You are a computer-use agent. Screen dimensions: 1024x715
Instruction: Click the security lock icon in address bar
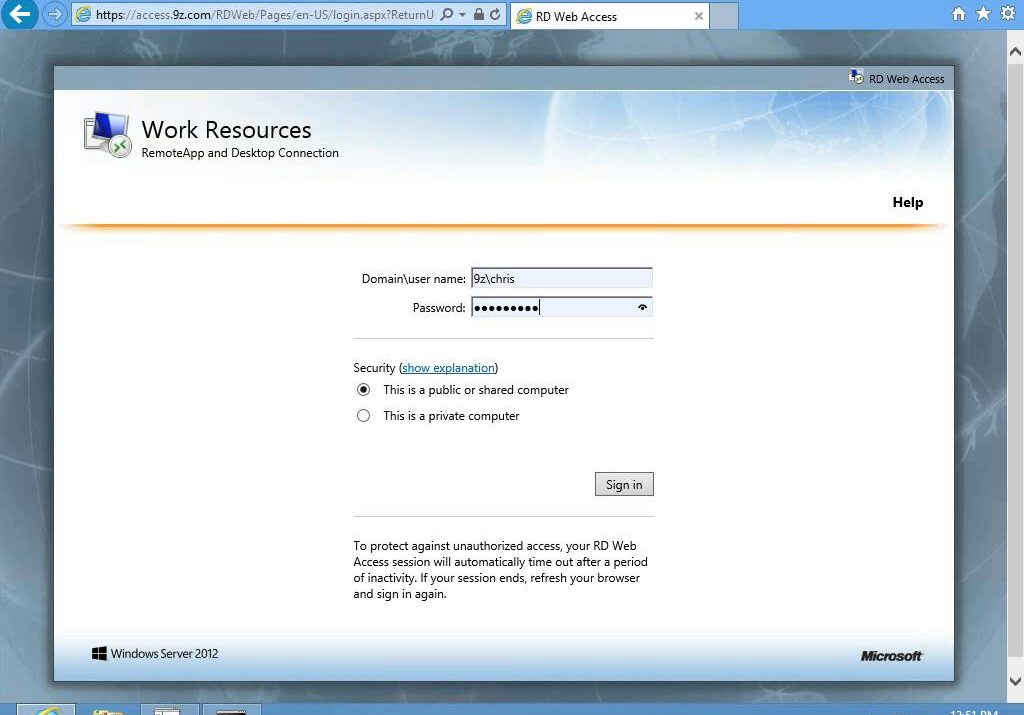(479, 15)
